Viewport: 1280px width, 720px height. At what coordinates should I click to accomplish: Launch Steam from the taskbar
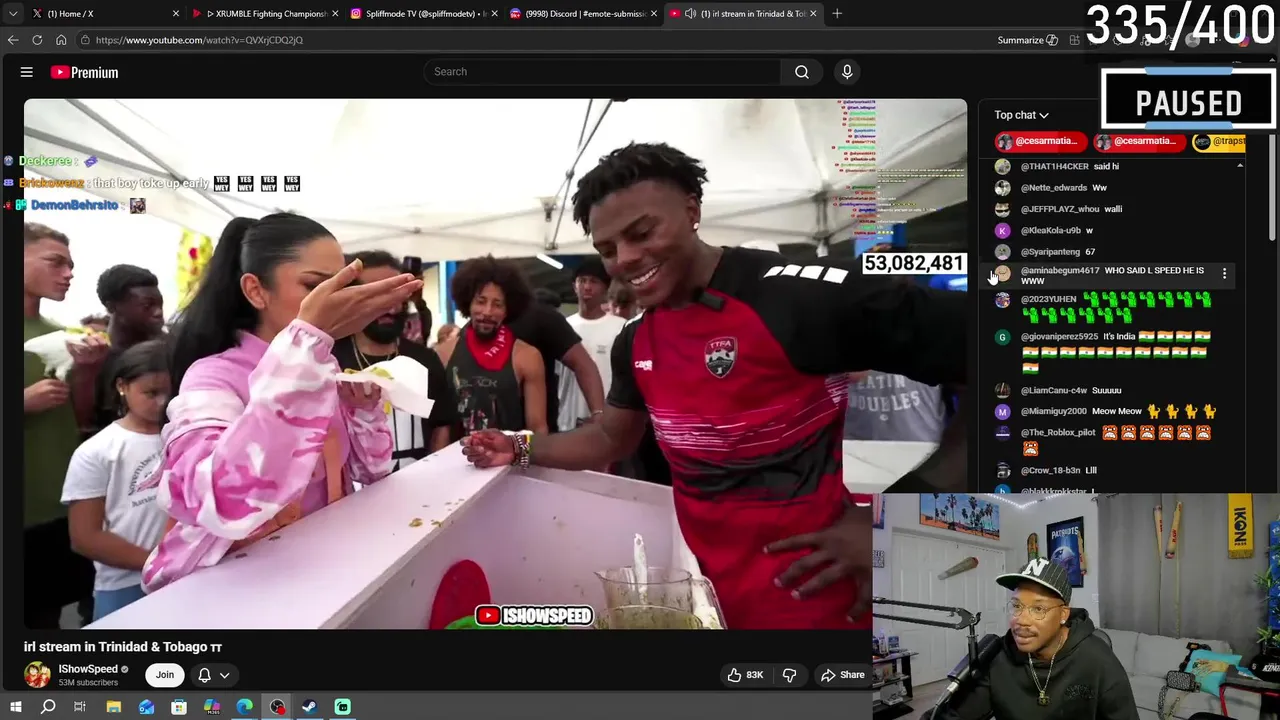pos(310,707)
